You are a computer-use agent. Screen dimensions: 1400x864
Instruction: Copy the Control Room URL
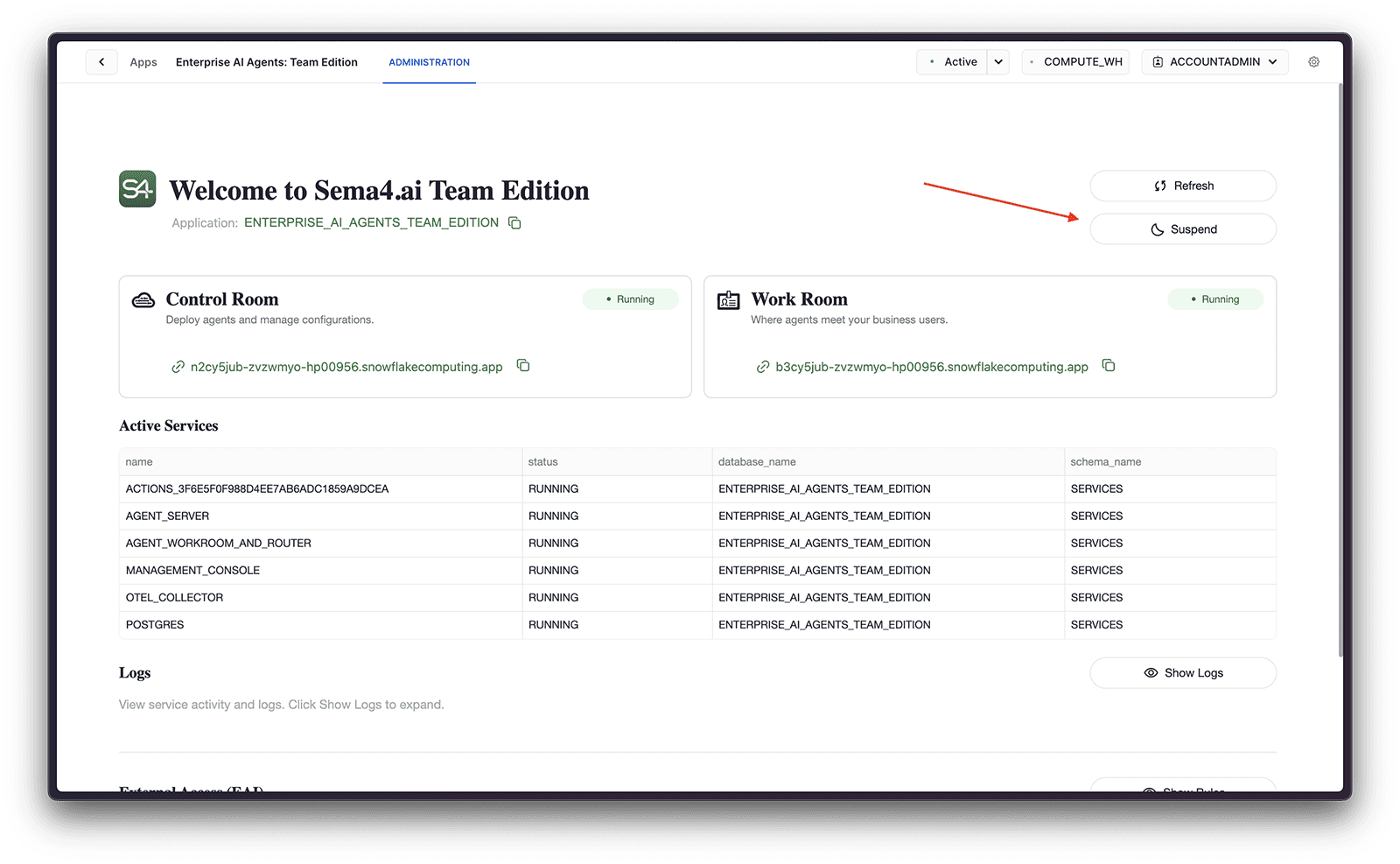tap(523, 366)
